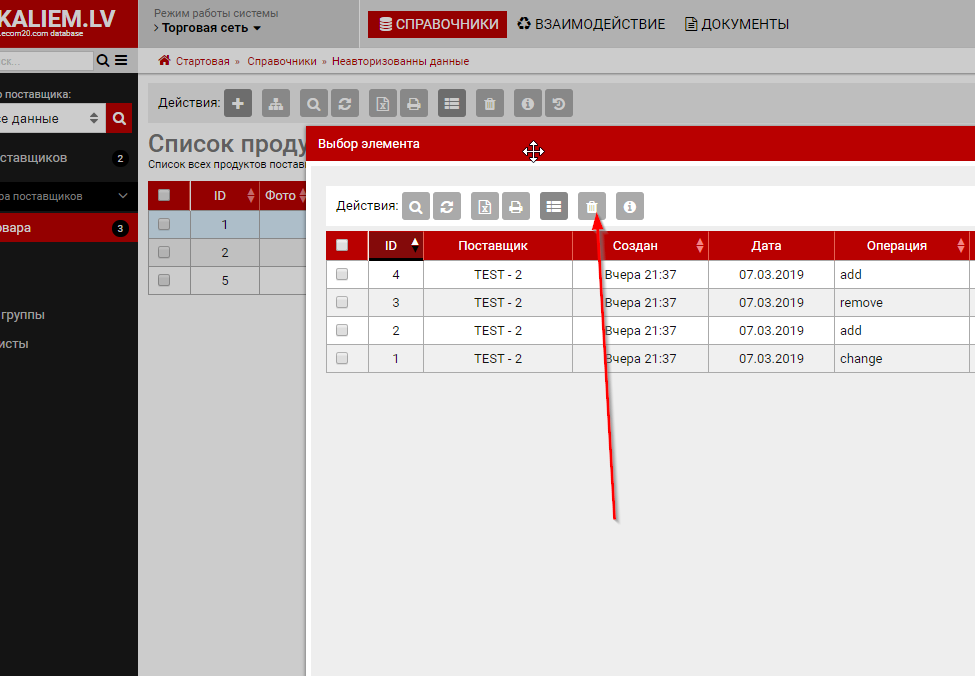Export to Excel from the Выбор элемента dialog toolbar

(x=485, y=207)
